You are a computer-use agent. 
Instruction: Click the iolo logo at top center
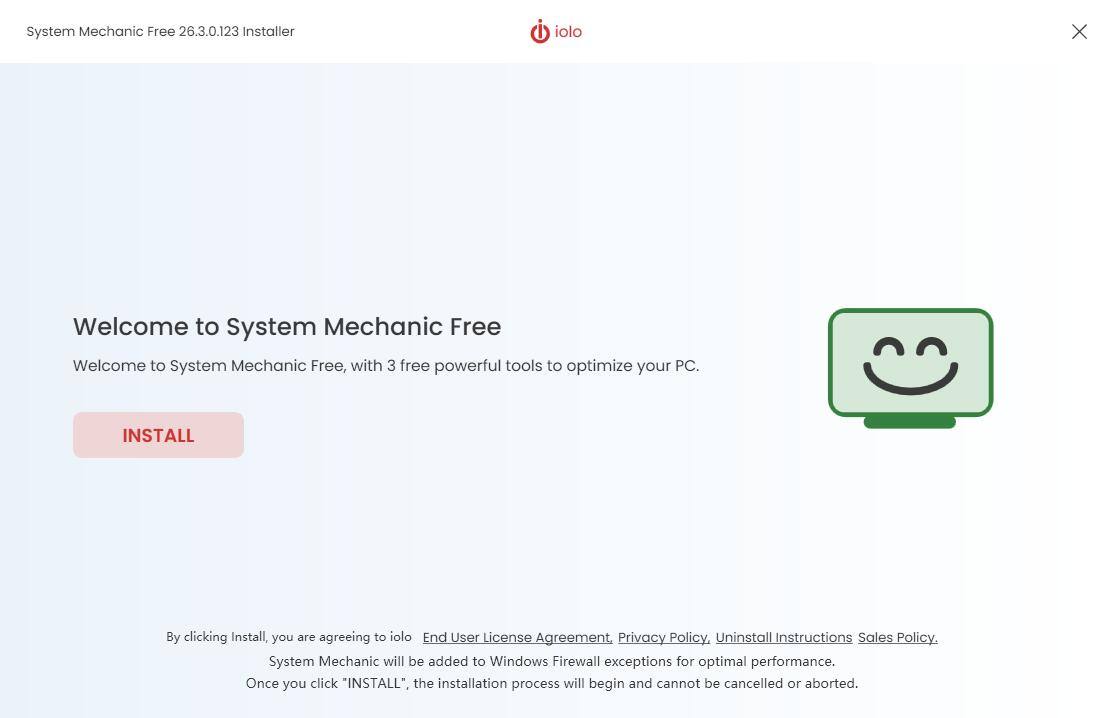coord(556,31)
